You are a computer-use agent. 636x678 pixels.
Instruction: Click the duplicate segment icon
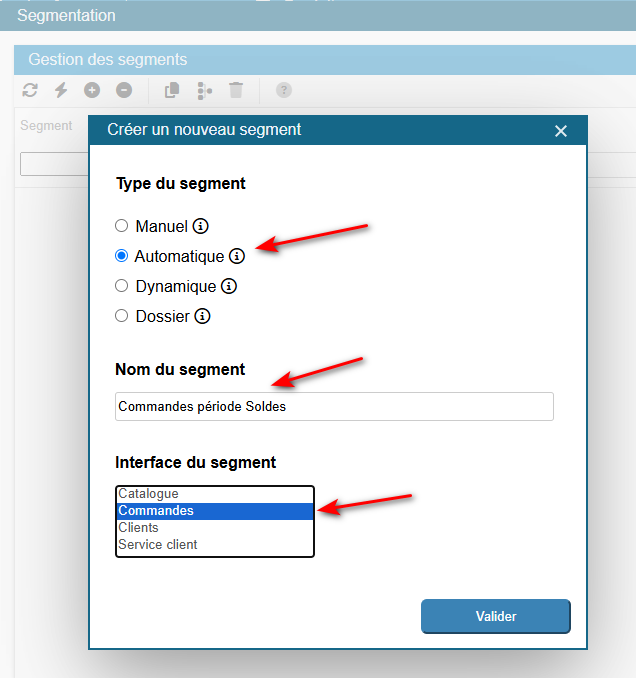tap(172, 90)
